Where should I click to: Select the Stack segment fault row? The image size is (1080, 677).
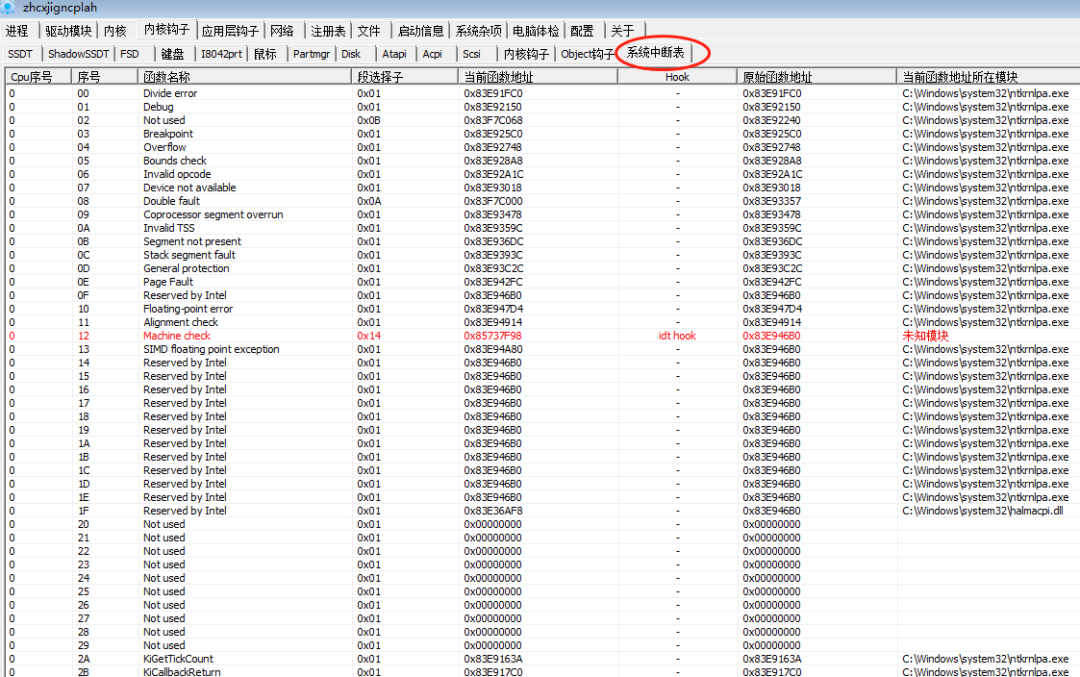[543, 255]
